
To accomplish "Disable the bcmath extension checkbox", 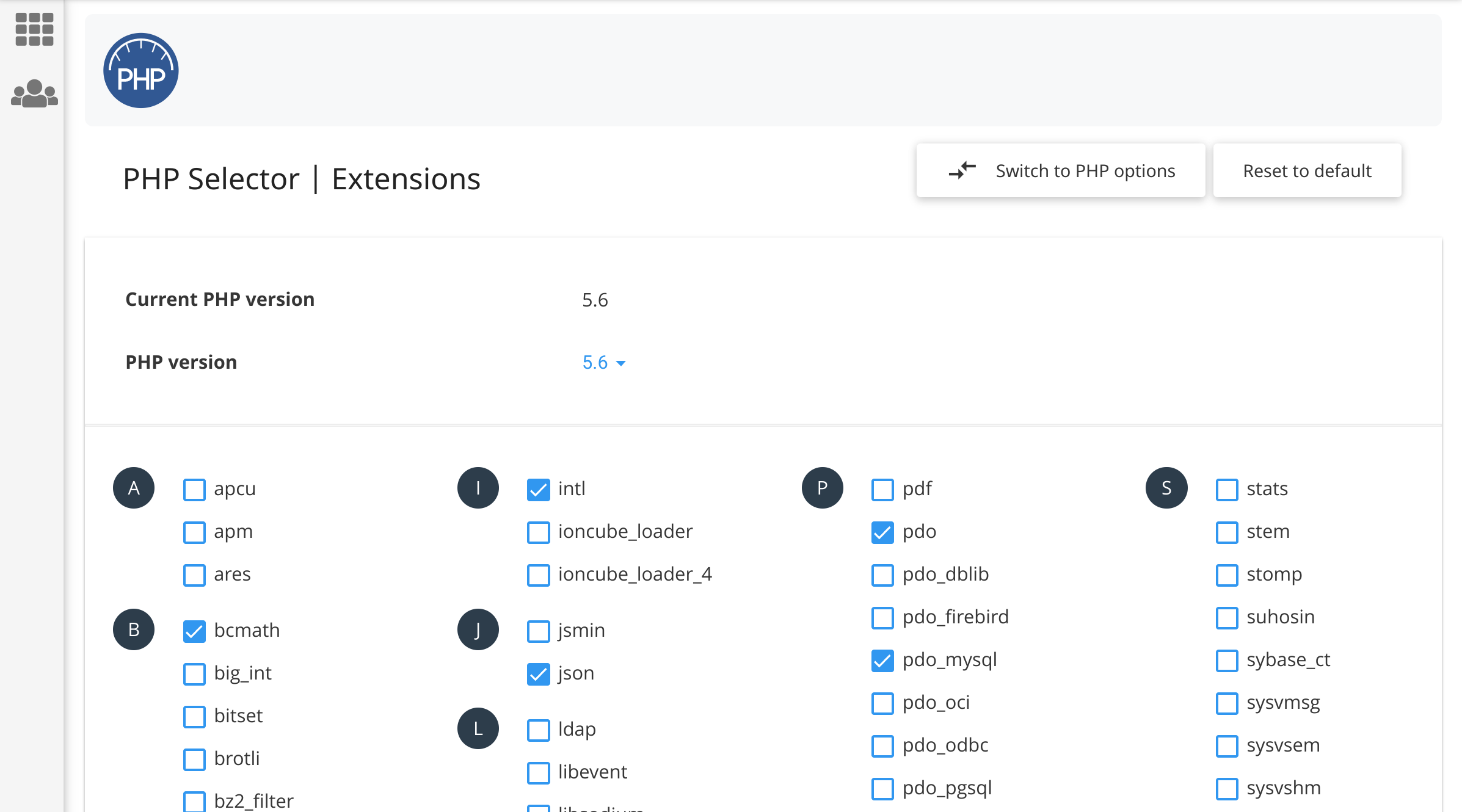I will [x=194, y=631].
